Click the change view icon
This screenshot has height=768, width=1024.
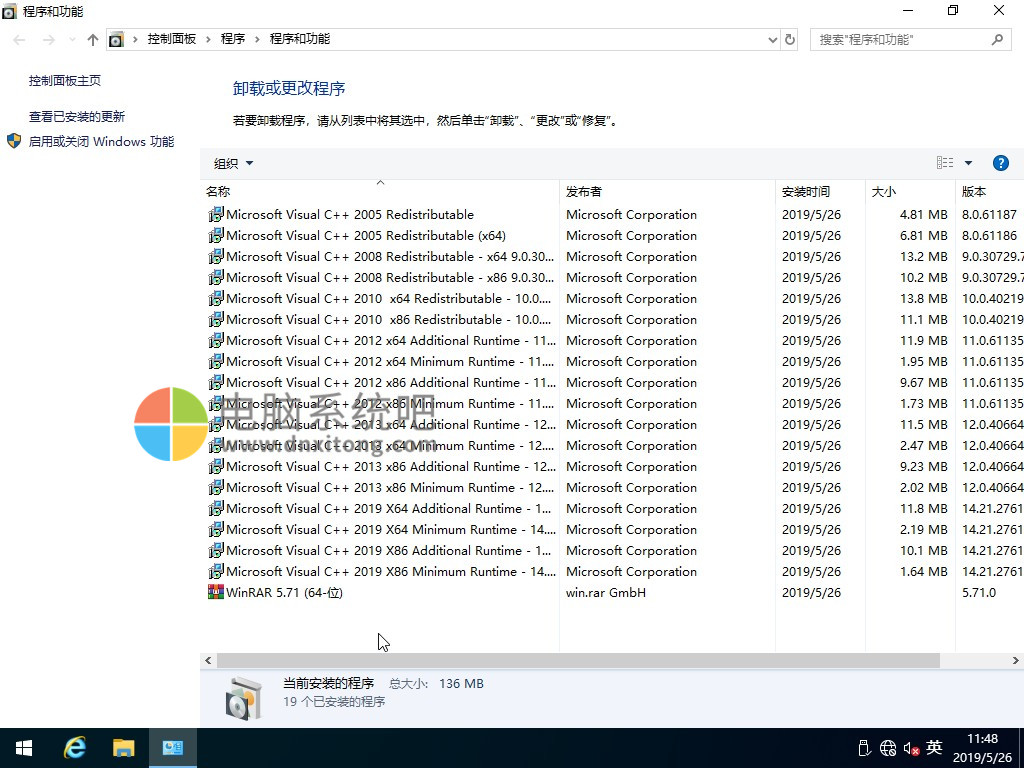point(945,163)
